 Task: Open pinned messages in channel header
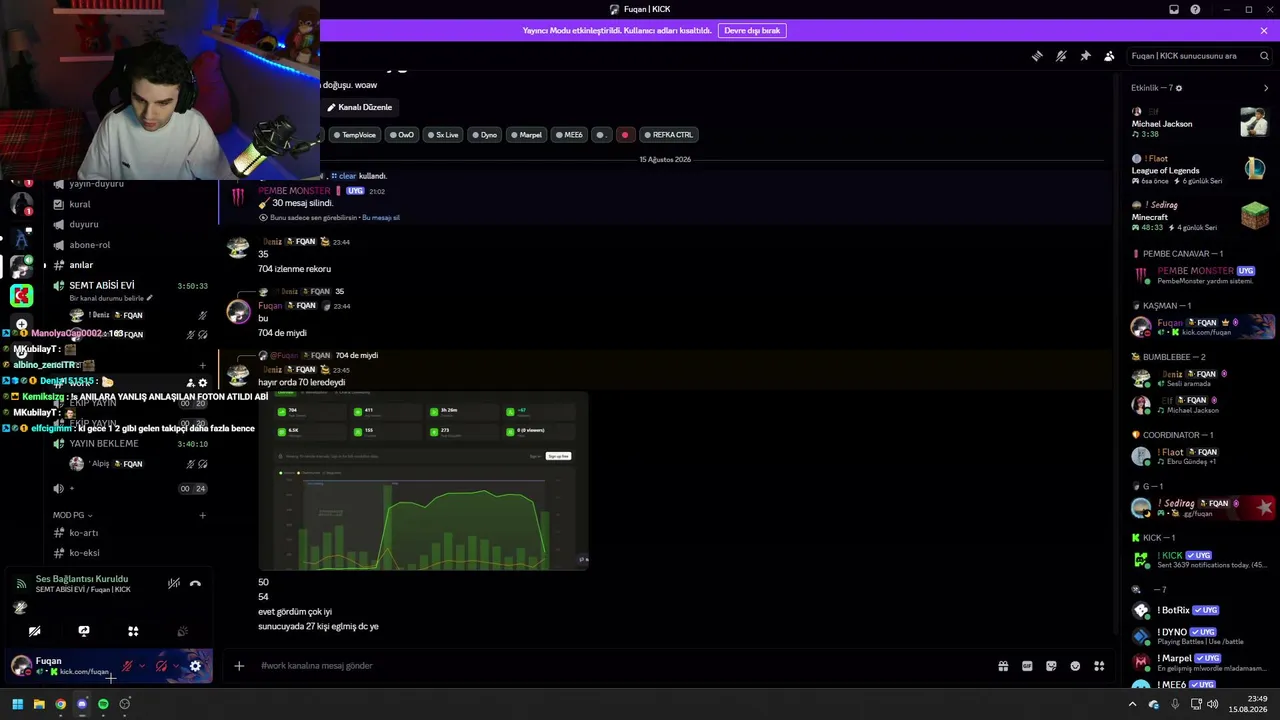(1085, 56)
